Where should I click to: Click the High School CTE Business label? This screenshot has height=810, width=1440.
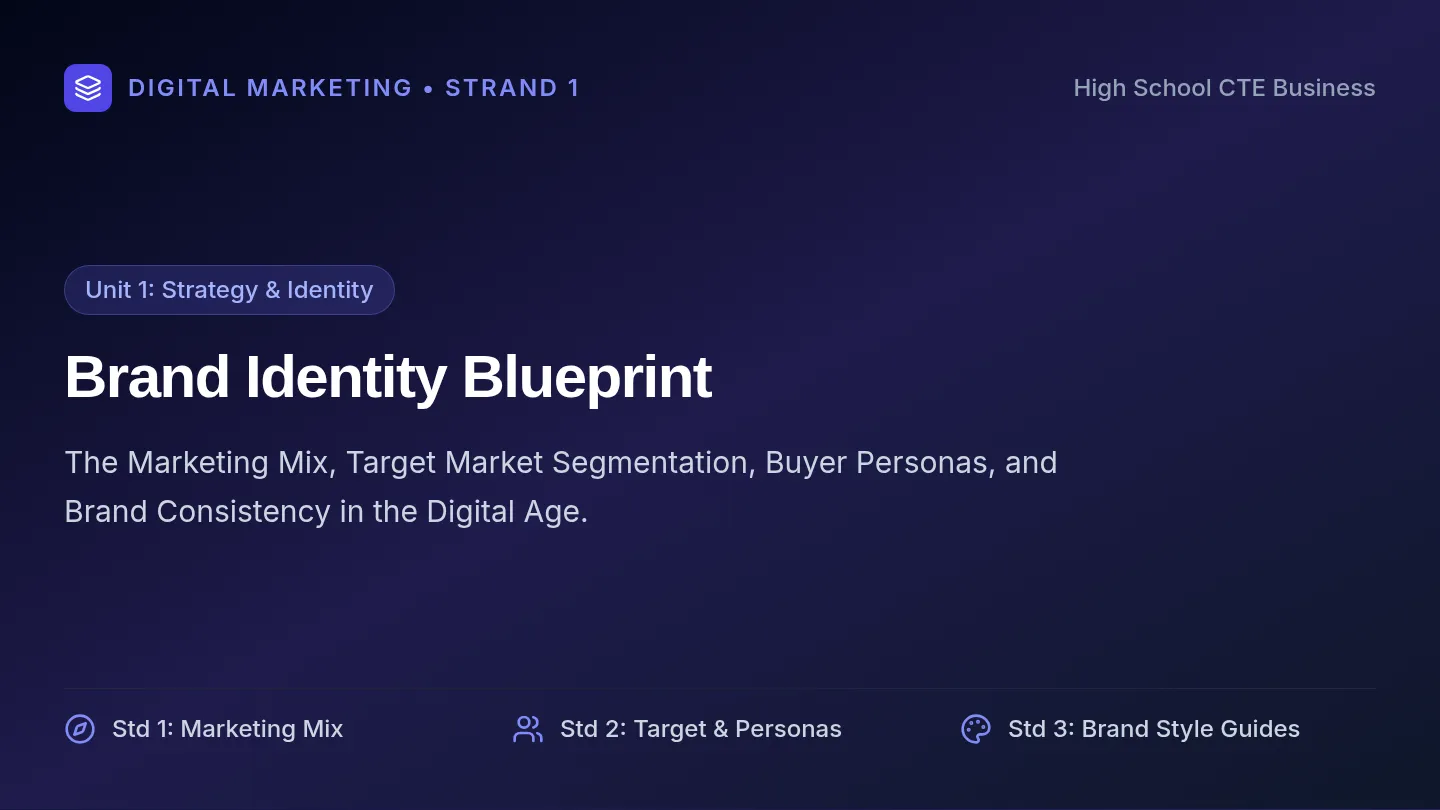1224,88
